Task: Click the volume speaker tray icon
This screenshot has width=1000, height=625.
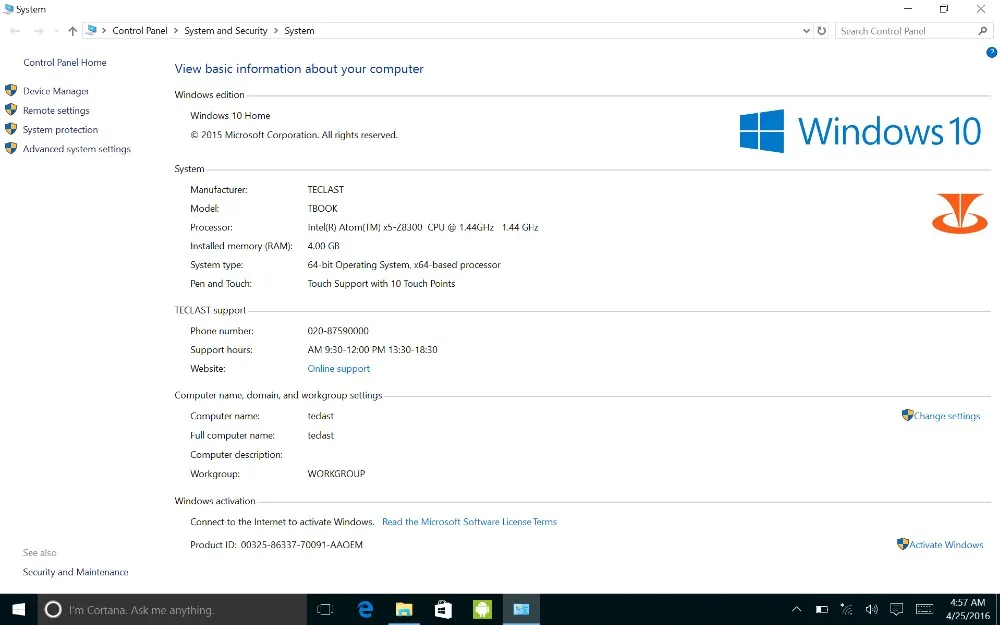Action: [x=871, y=610]
